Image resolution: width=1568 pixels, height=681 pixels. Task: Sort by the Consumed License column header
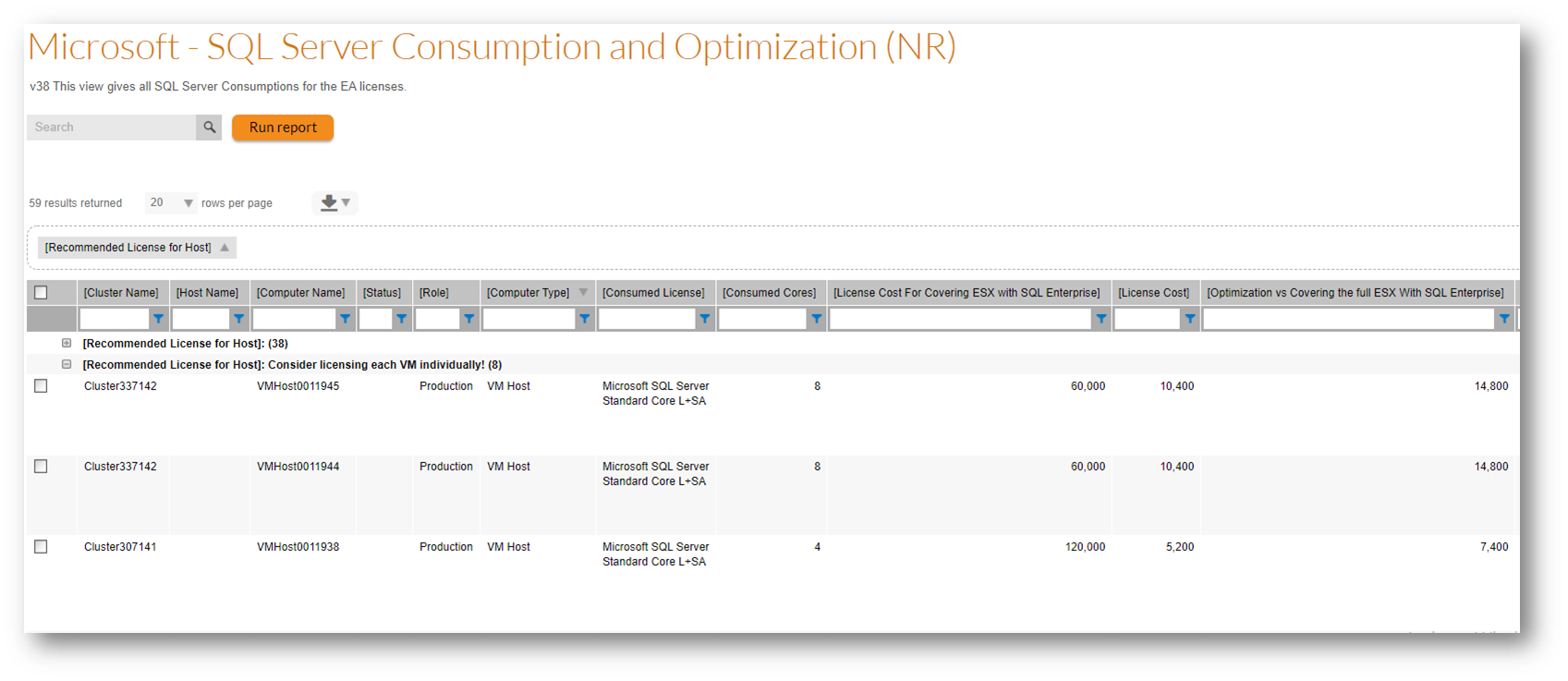(x=653, y=293)
